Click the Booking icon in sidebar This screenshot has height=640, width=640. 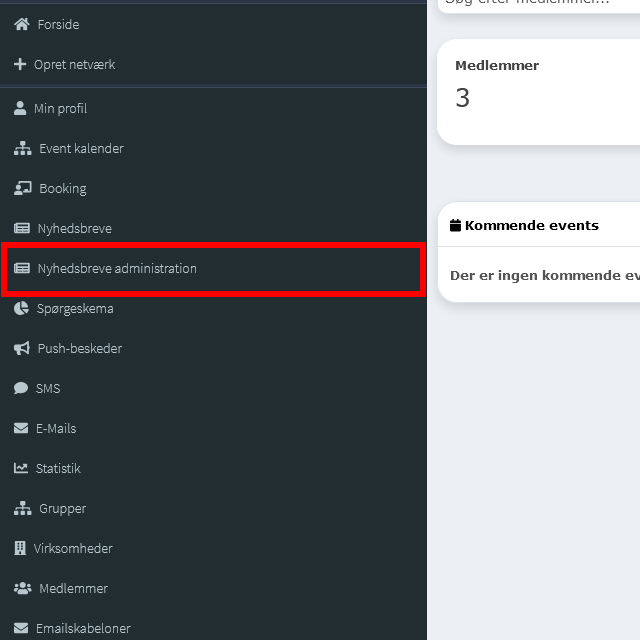[22, 188]
